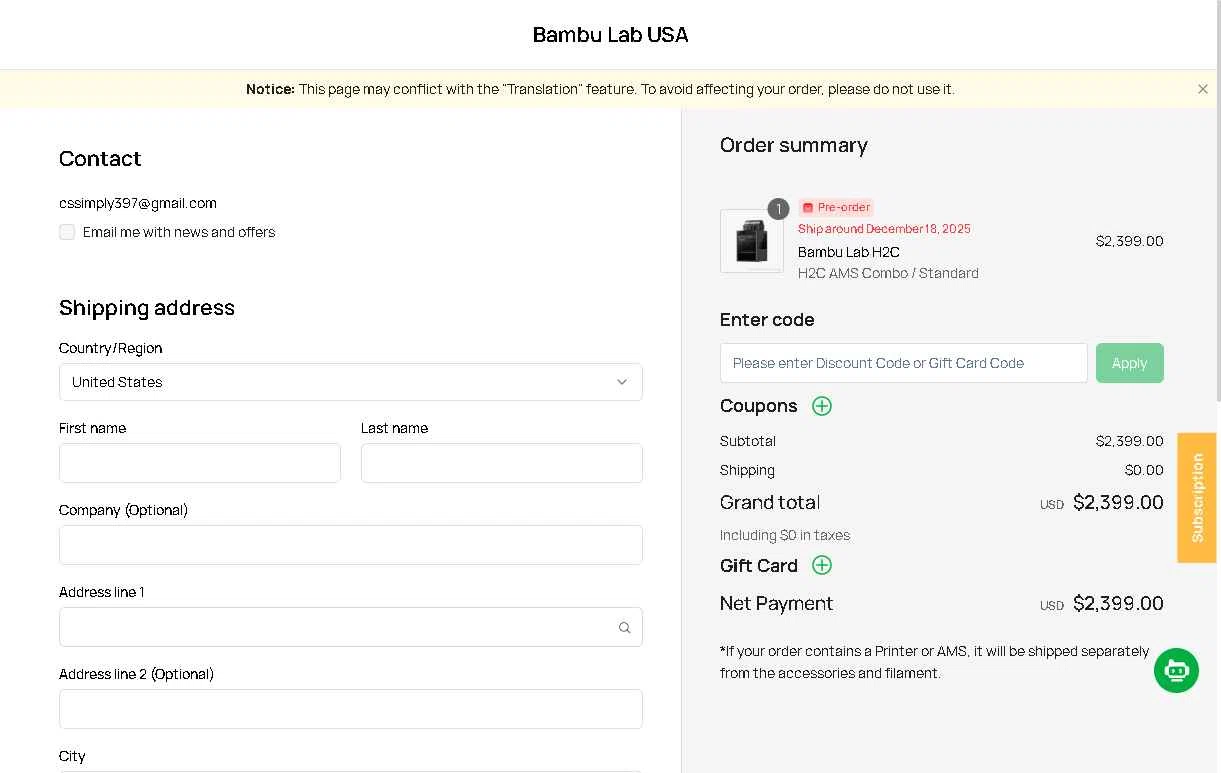
Task: Click the Pre-order badge
Action: (836, 207)
